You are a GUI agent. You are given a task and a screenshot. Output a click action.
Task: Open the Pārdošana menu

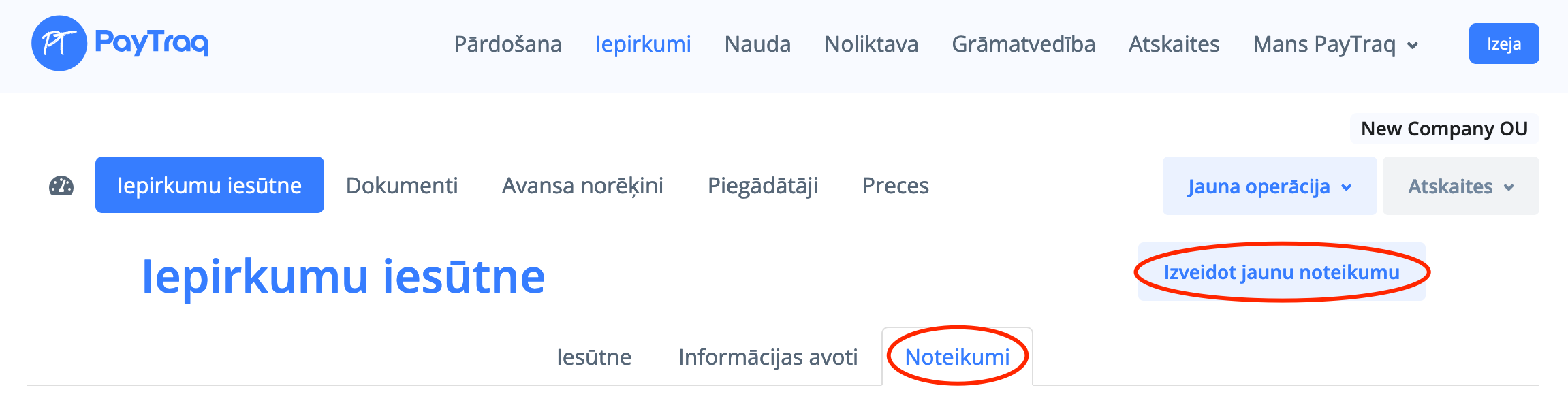coord(507,44)
